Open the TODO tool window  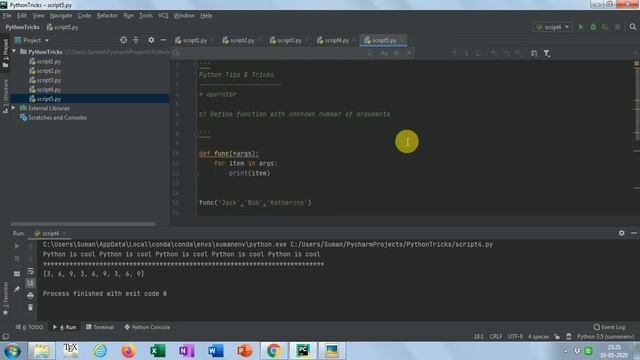coord(30,327)
